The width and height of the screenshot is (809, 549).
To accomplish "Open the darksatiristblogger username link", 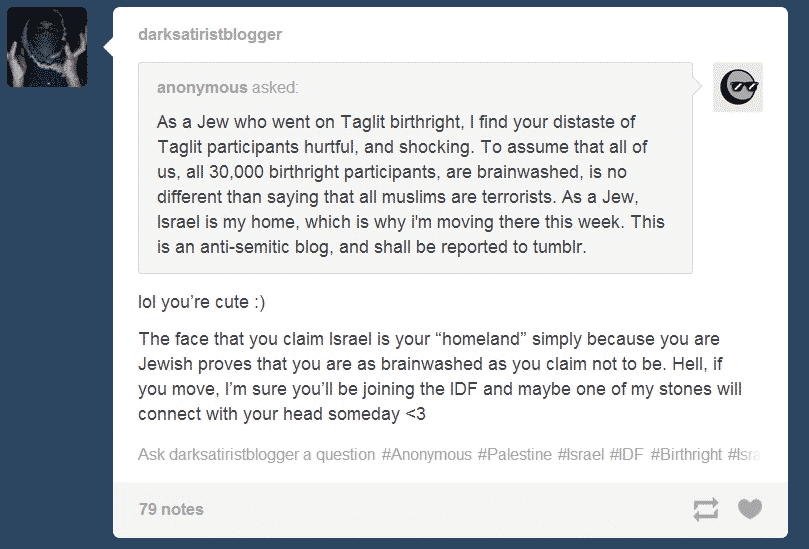I will 210,34.
